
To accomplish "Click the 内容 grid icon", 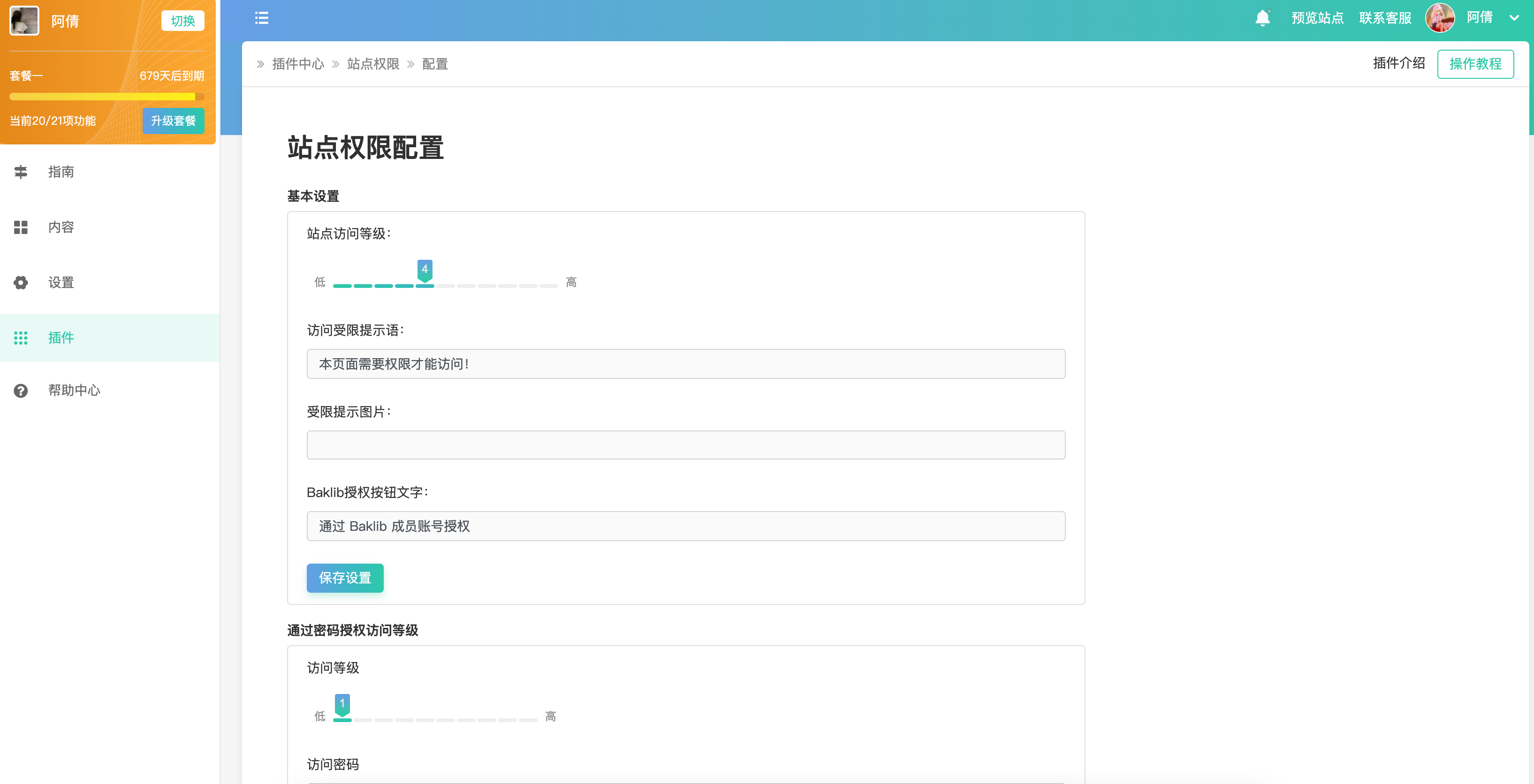I will (21, 227).
